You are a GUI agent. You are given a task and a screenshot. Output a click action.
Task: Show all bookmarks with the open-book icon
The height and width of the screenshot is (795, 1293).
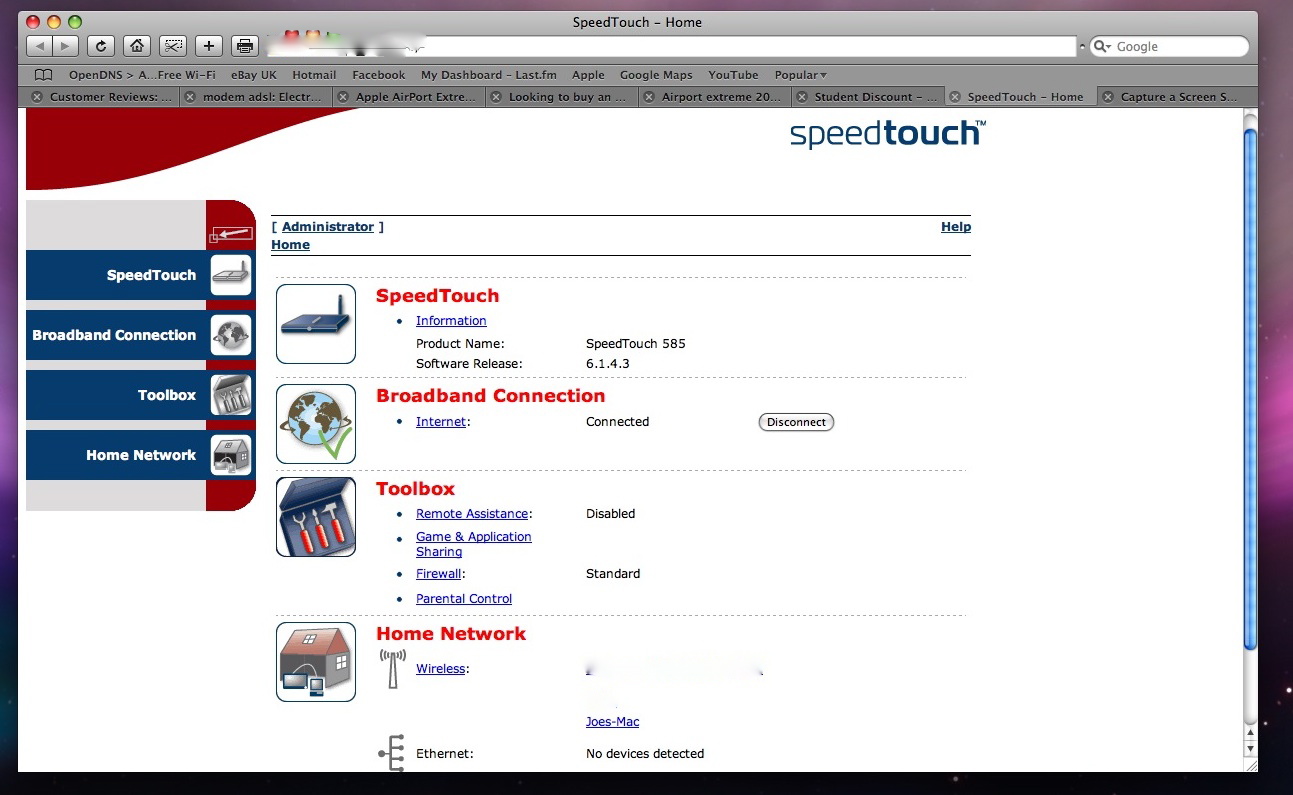(43, 75)
